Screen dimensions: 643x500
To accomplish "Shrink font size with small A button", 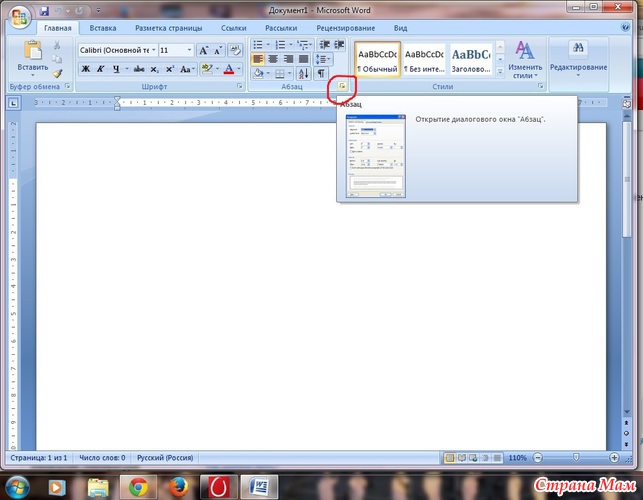I will tap(218, 50).
